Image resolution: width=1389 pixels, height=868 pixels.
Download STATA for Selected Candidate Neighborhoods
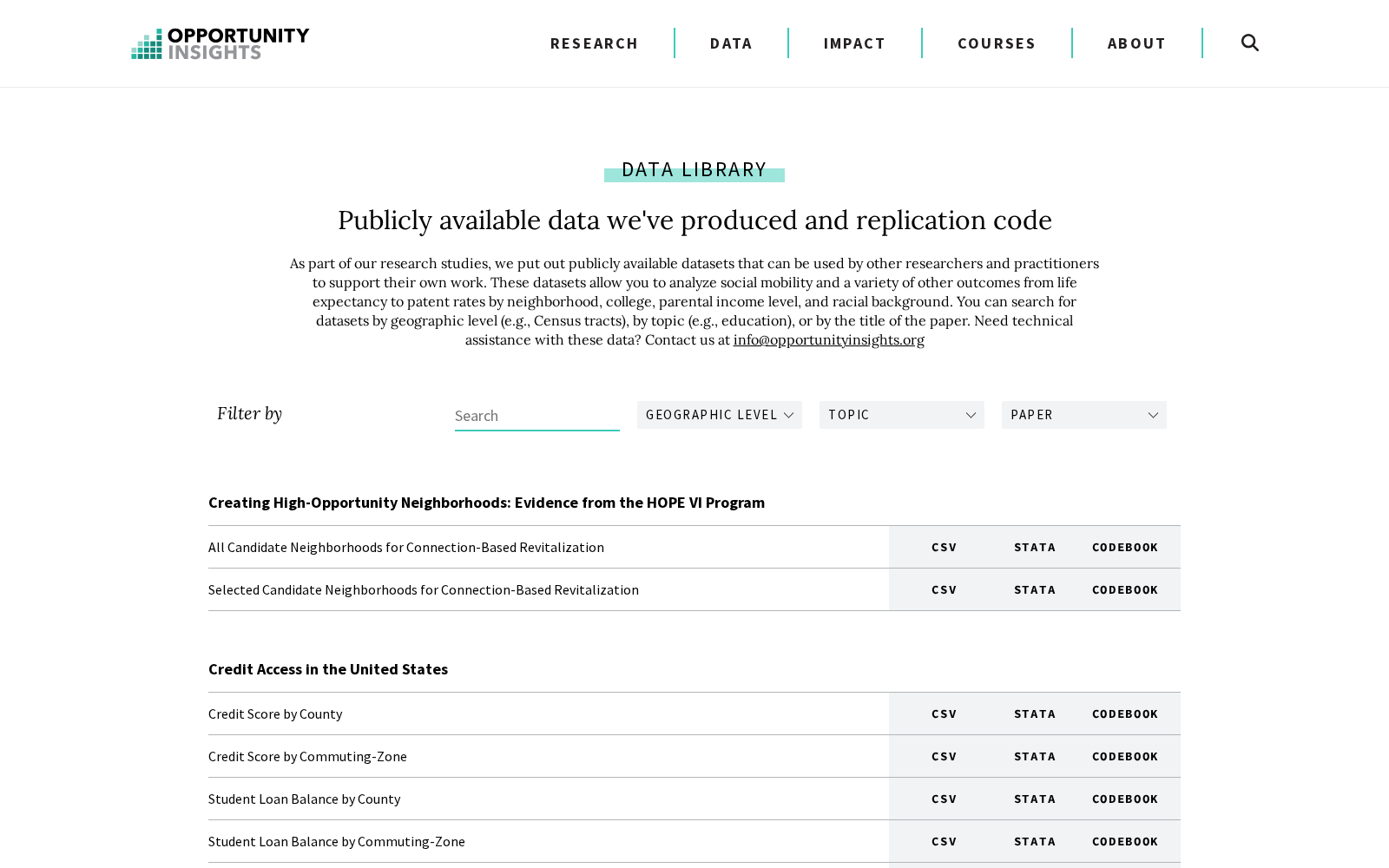[1035, 589]
